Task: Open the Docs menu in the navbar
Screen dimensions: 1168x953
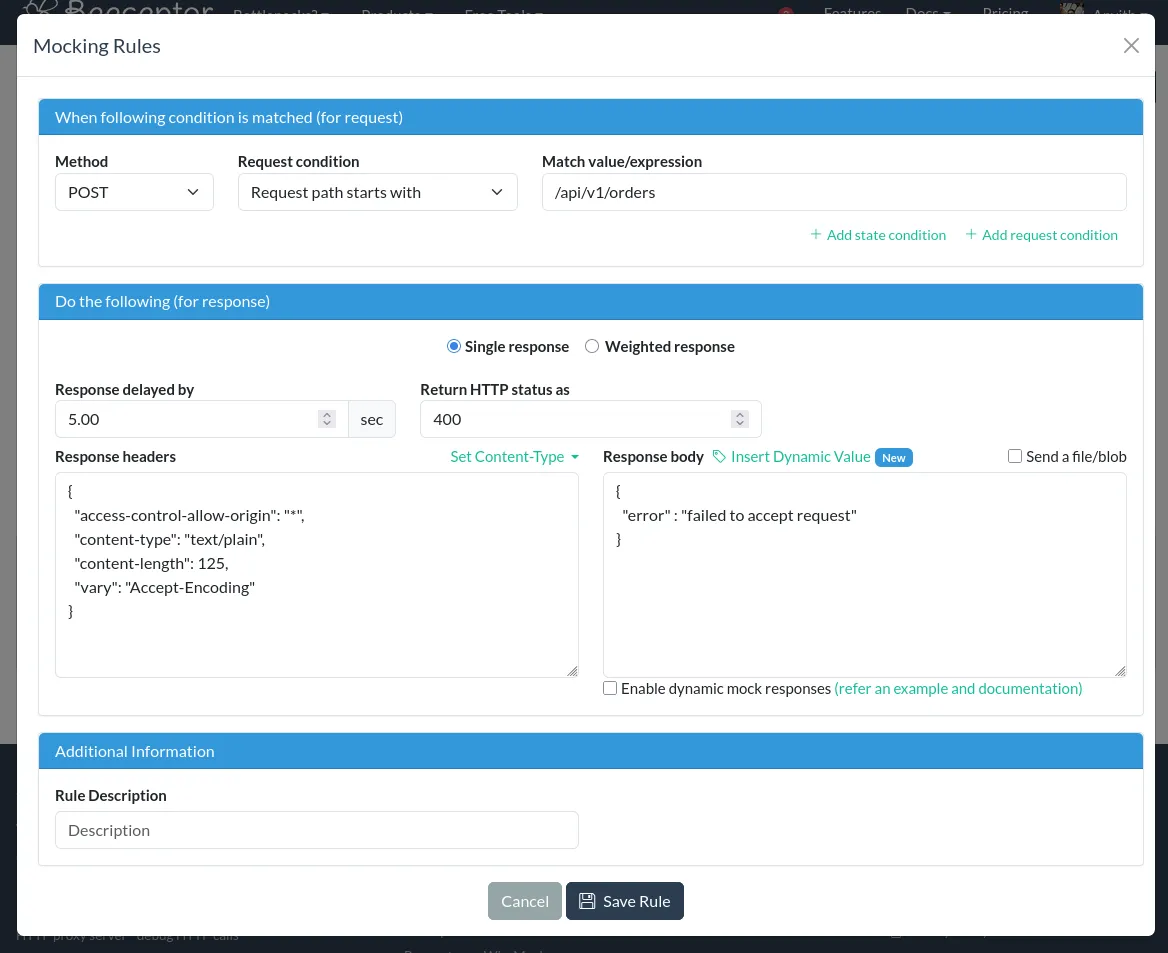Action: point(926,12)
